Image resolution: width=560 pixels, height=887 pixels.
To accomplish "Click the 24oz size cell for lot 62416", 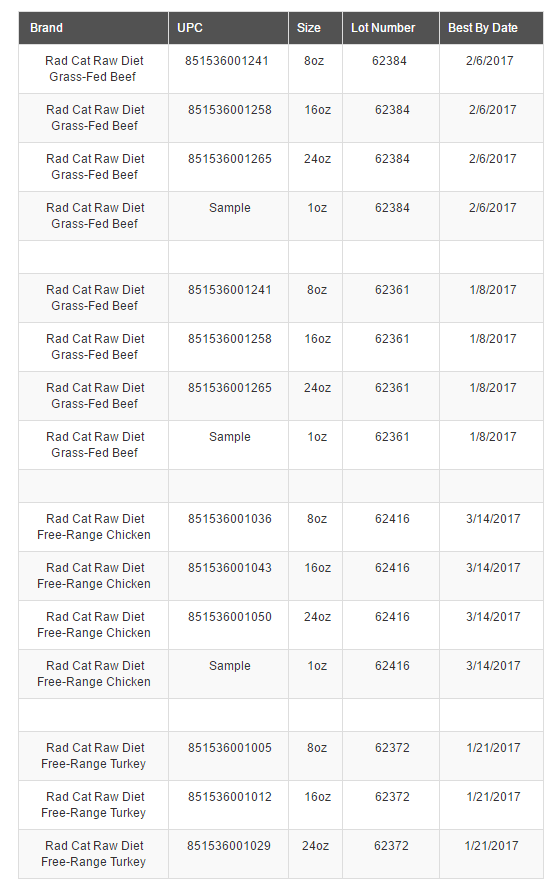I will [x=316, y=625].
